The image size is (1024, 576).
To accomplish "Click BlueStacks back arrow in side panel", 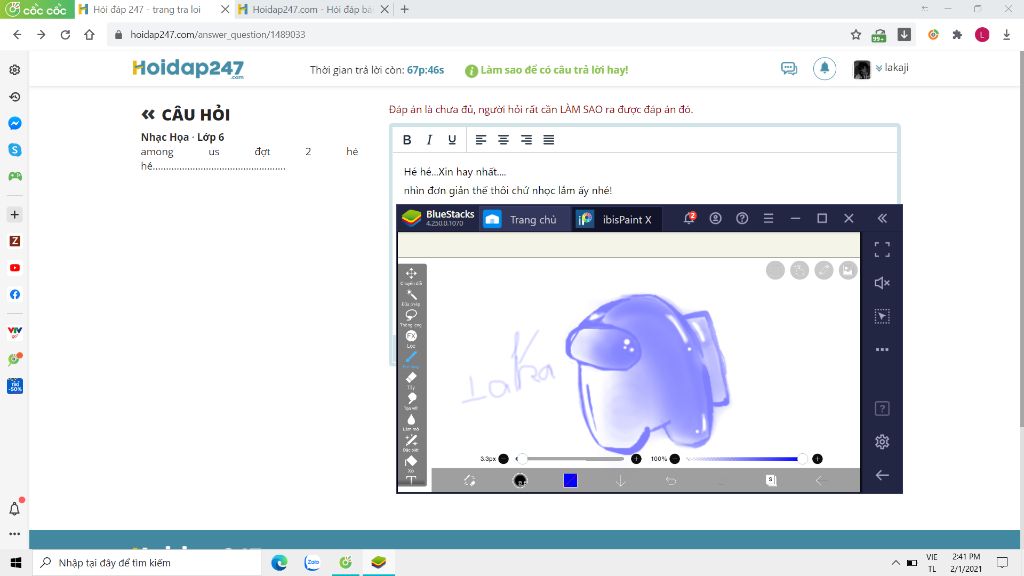I will pos(882,475).
